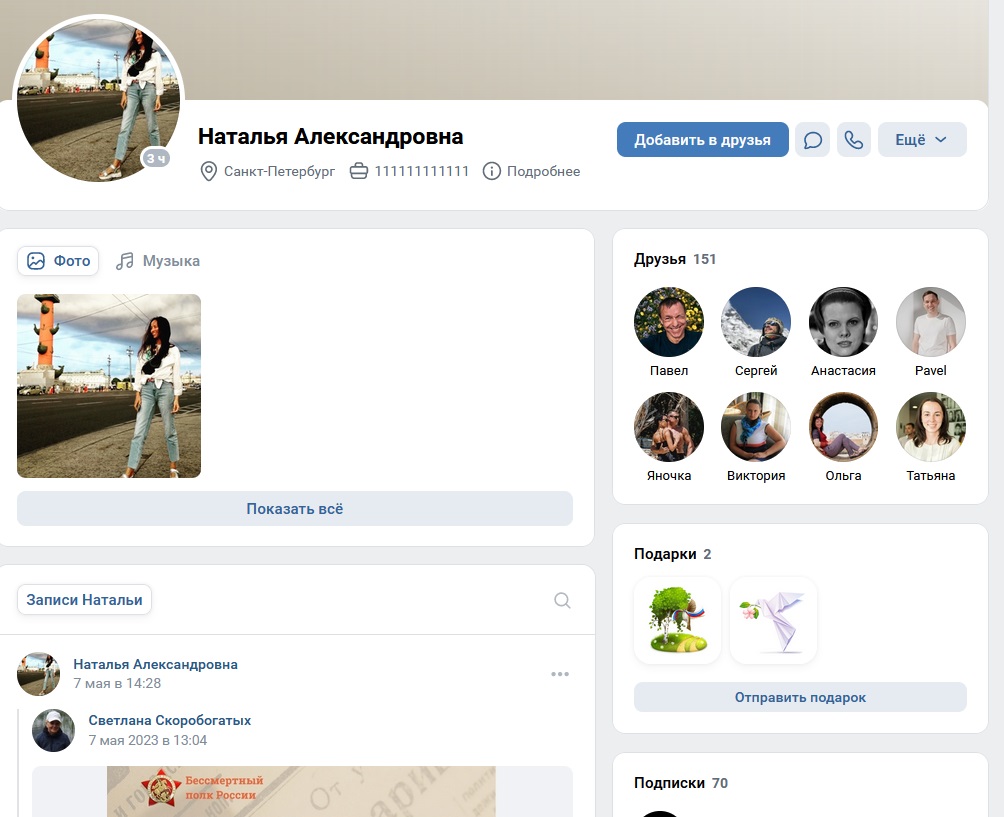The image size is (1004, 817).
Task: Click Добавить в друзья button
Action: [x=702, y=140]
